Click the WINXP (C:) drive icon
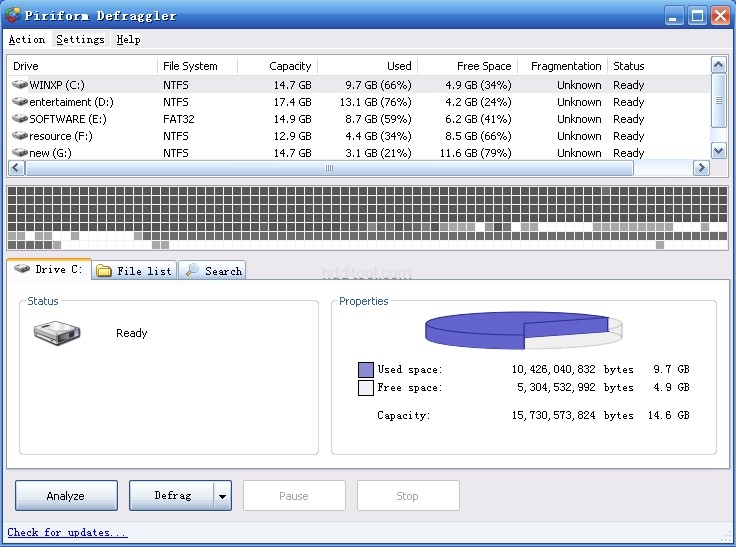The height and width of the screenshot is (547, 736). pyautogui.click(x=20, y=85)
